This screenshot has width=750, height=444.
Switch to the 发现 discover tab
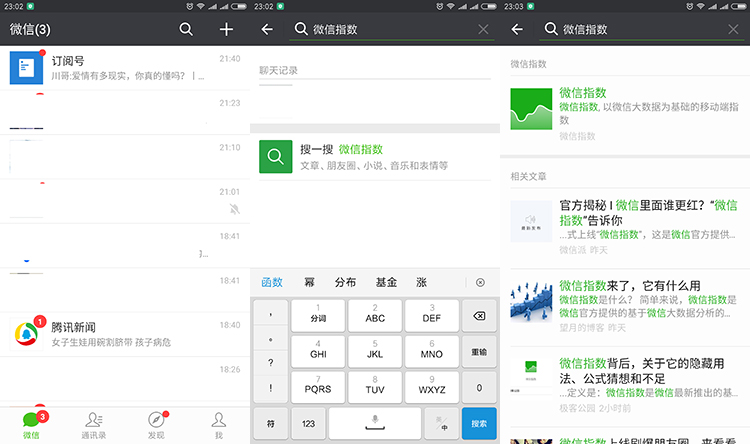pyautogui.click(x=156, y=425)
